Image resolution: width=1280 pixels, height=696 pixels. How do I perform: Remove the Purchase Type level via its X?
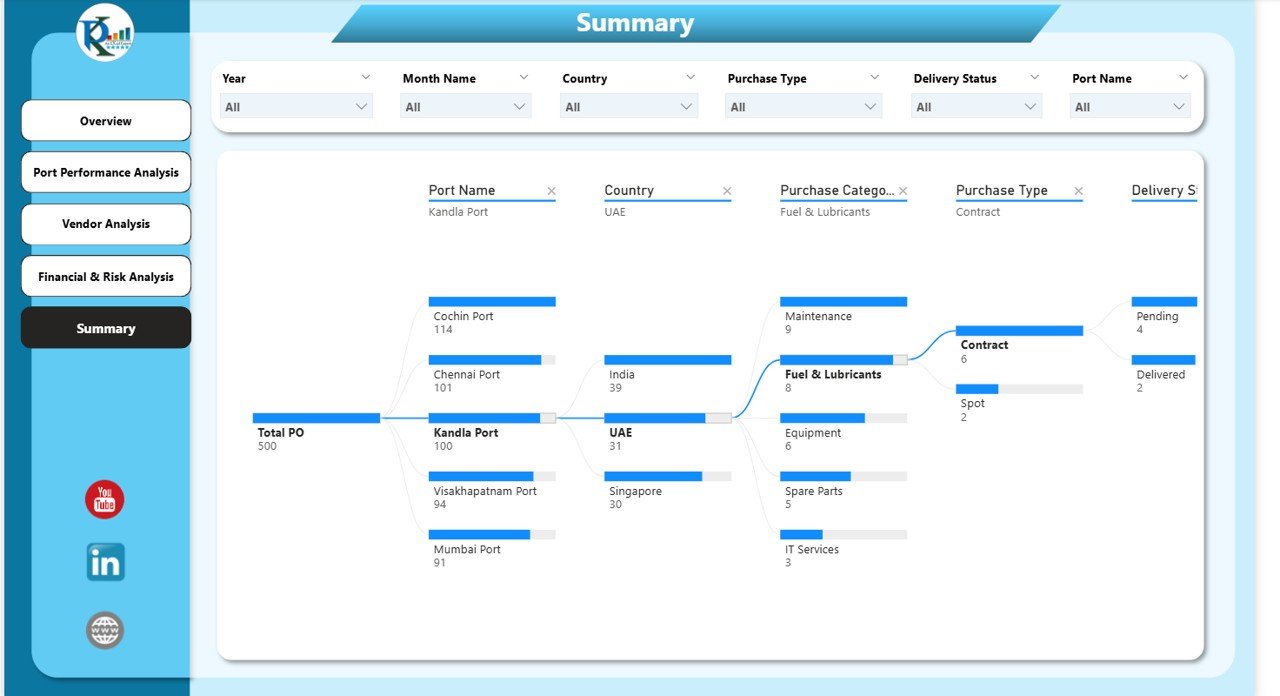click(x=1078, y=190)
